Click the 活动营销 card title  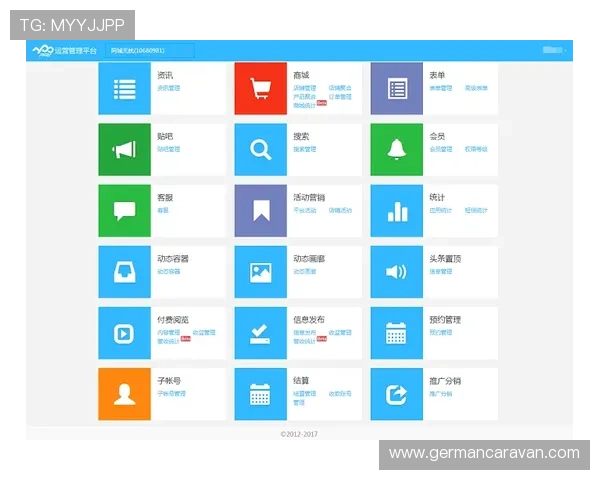309,198
